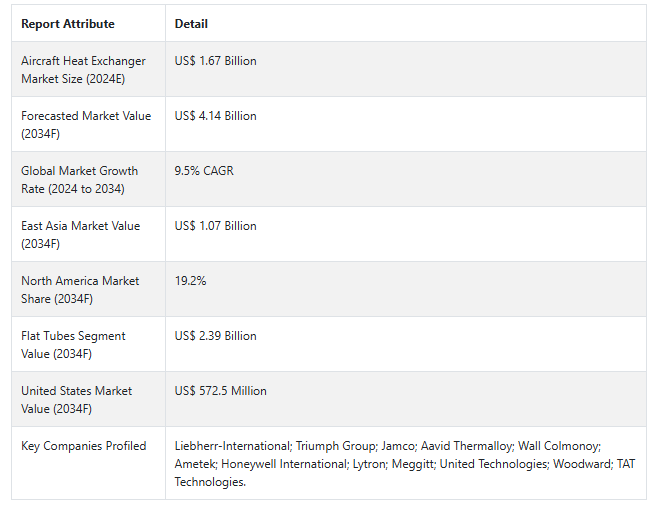The height and width of the screenshot is (505, 657).
Task: Click the US$ 4.14 Billion value
Action: pos(215,116)
